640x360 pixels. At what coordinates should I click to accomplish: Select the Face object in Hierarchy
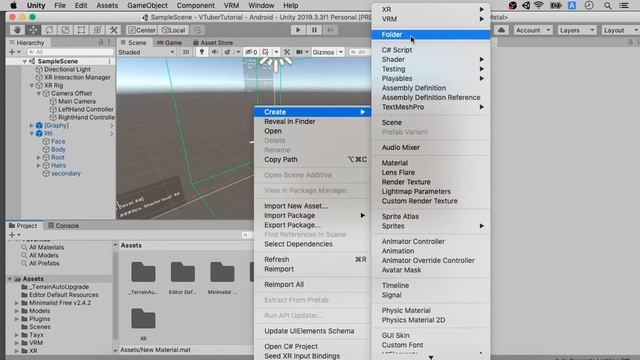click(58, 141)
